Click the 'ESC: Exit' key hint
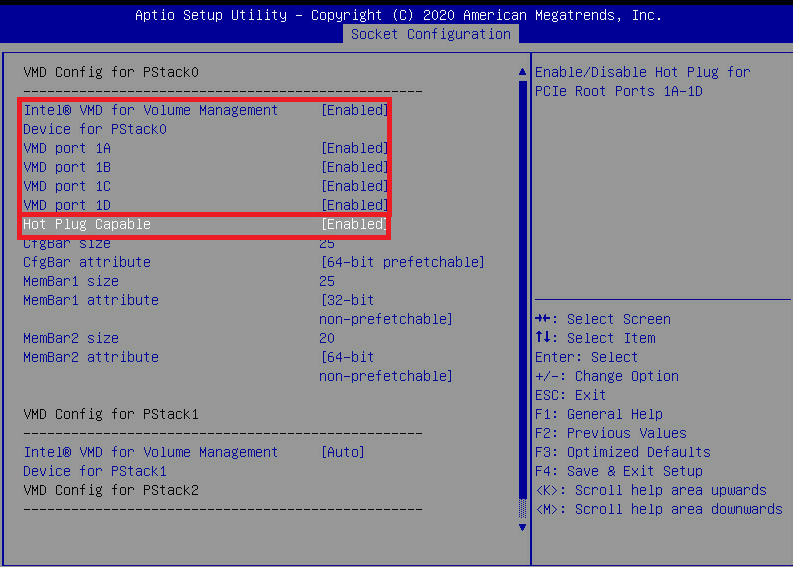The width and height of the screenshot is (793, 567). pos(570,395)
